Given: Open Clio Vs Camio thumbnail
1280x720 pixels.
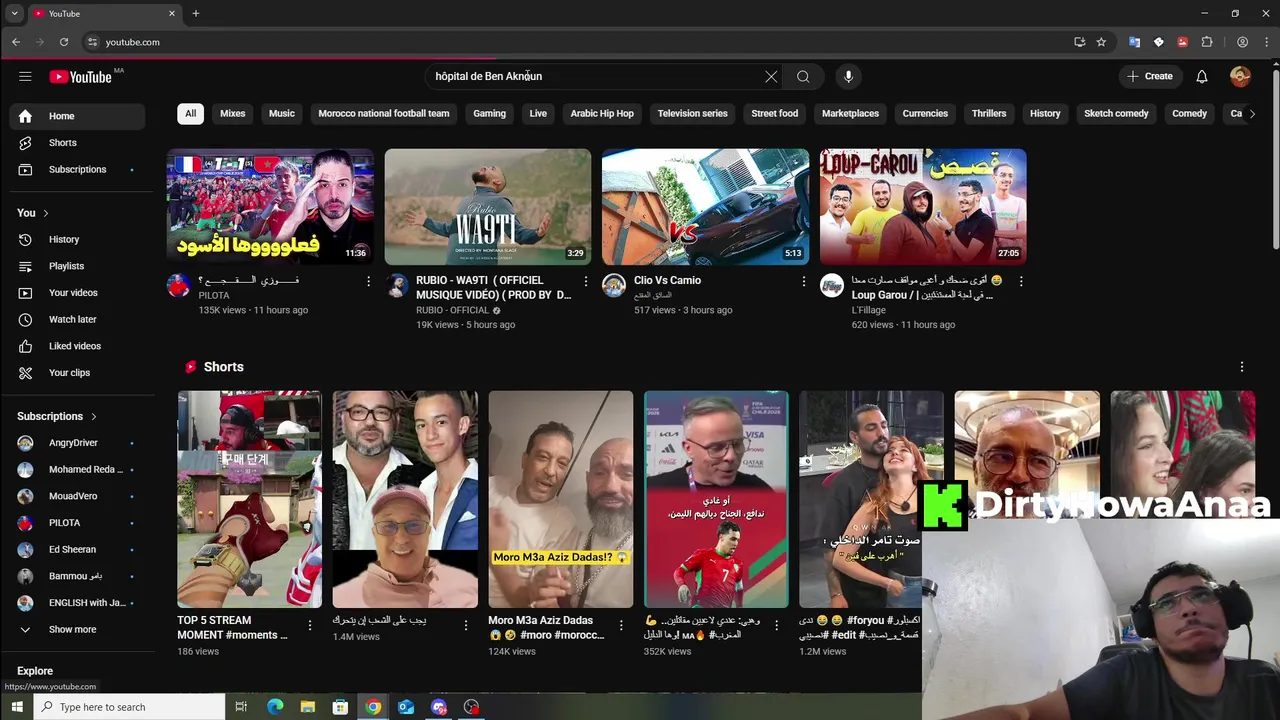Looking at the screenshot, I should [705, 207].
